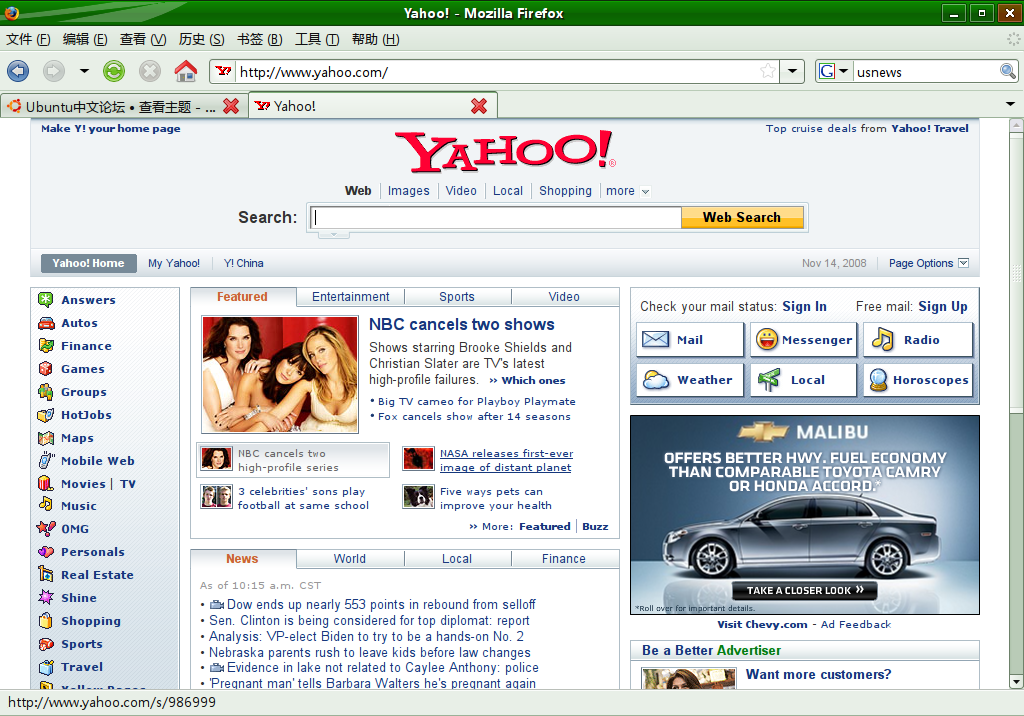1024x716 pixels.
Task: Switch to the Ubuntu中文论坛 browser tab
Action: pos(124,106)
